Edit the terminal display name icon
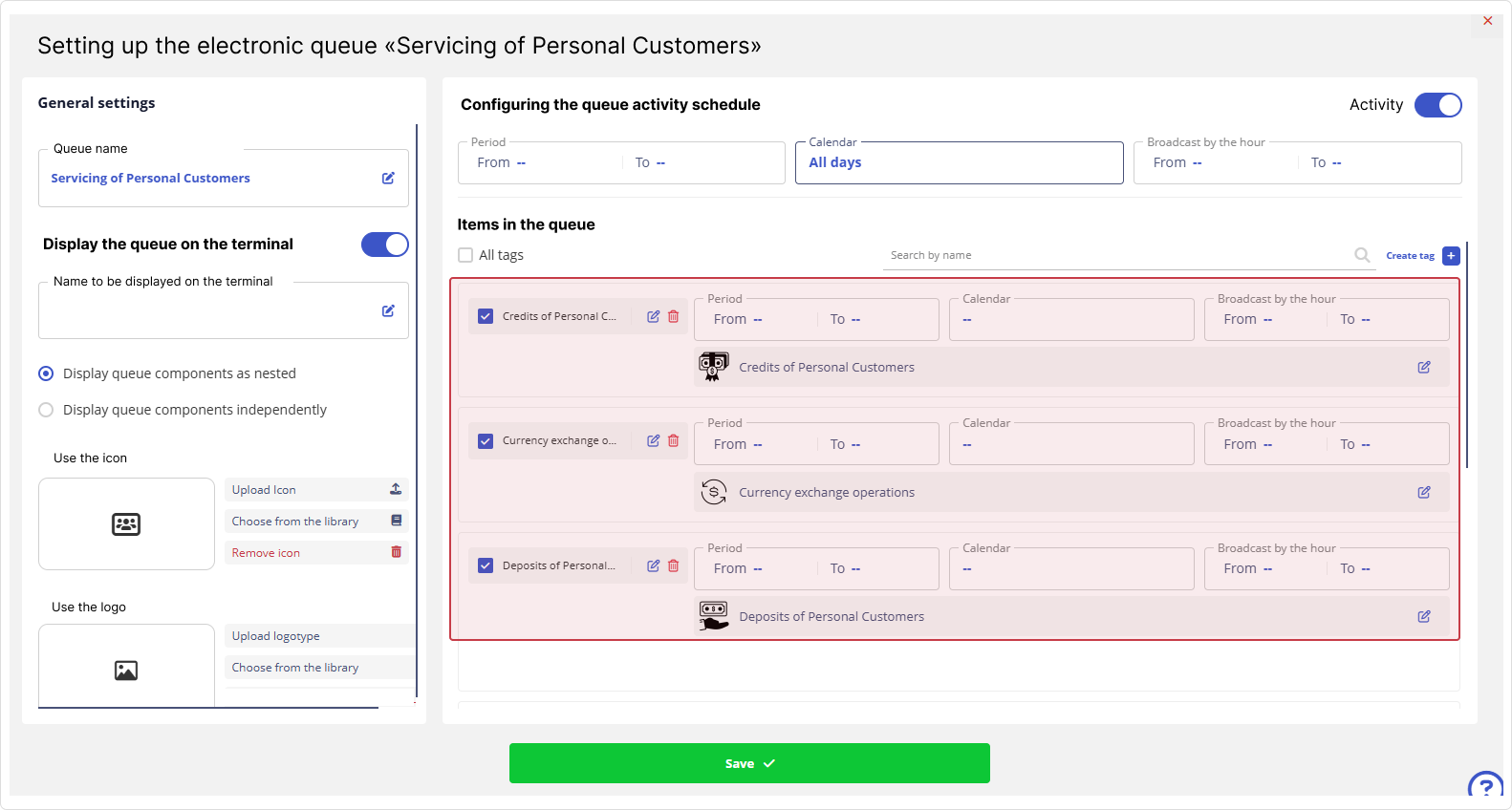 (x=388, y=311)
